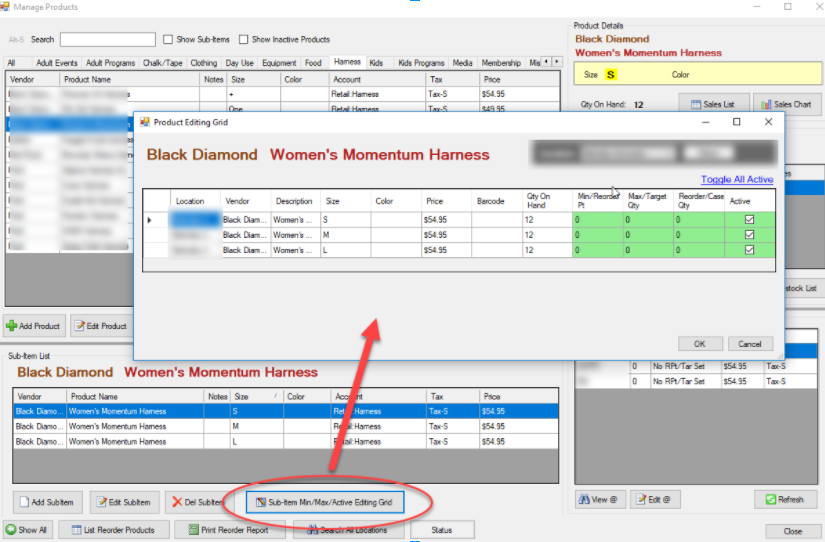Click the red X Del SubItem icon
Image resolution: width=825 pixels, height=542 pixels.
coord(177,502)
